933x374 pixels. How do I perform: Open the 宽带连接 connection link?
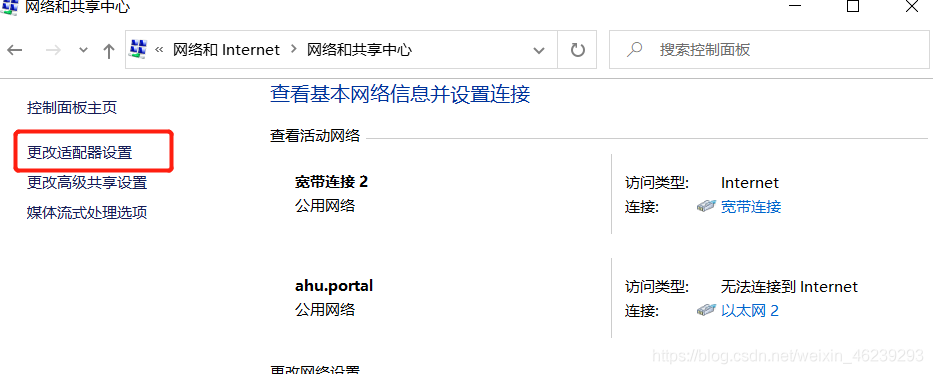[751, 207]
